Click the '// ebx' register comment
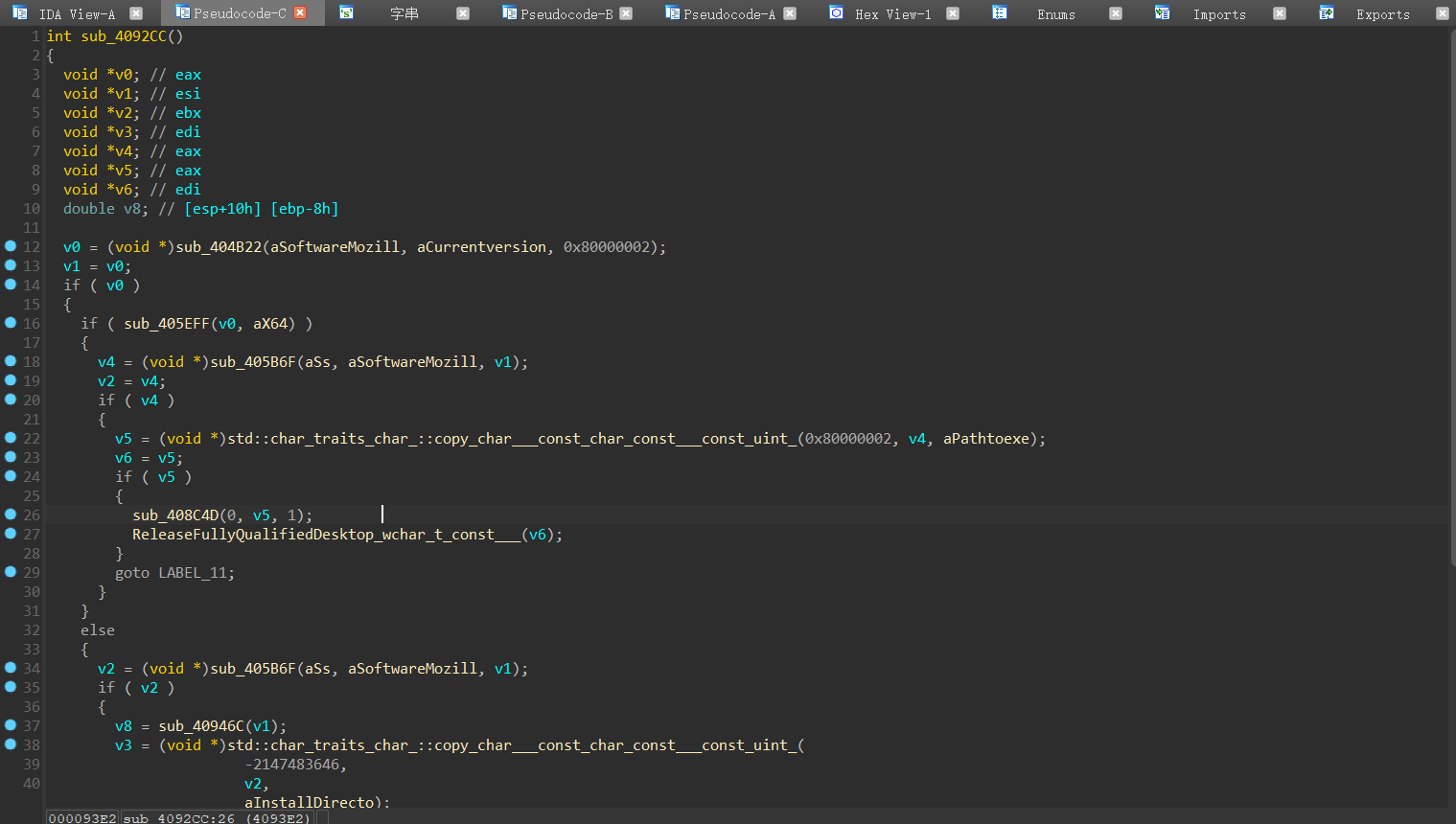This screenshot has width=1456, height=824. click(175, 113)
